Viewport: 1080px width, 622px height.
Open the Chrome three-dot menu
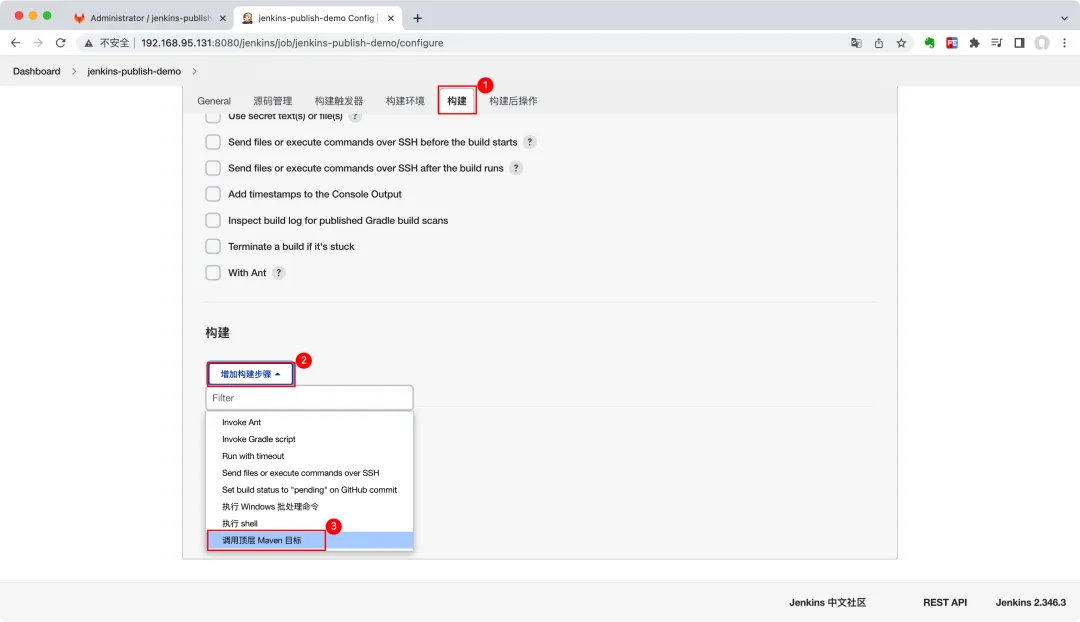[1064, 43]
